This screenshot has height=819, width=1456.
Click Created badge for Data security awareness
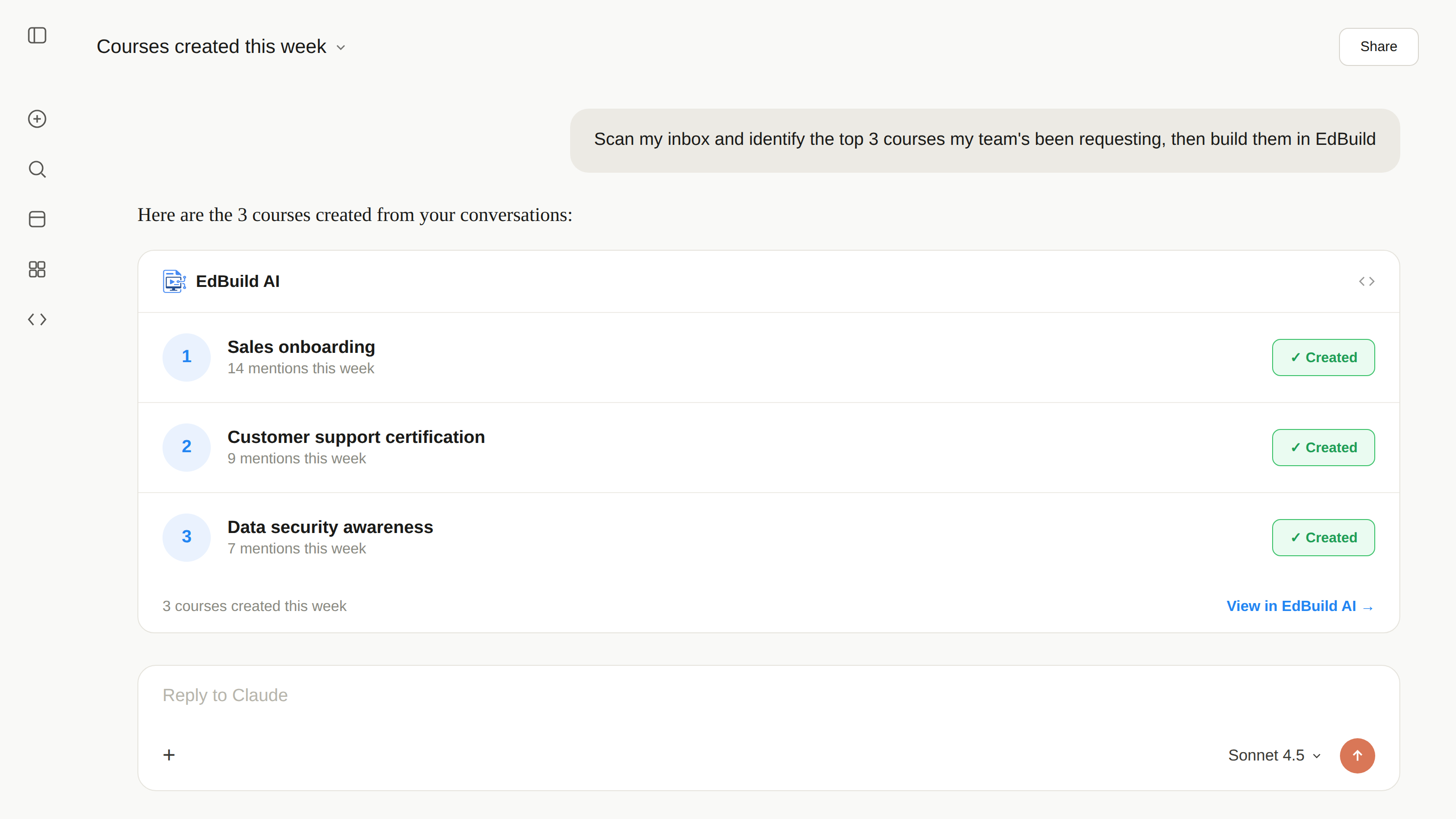1323,538
